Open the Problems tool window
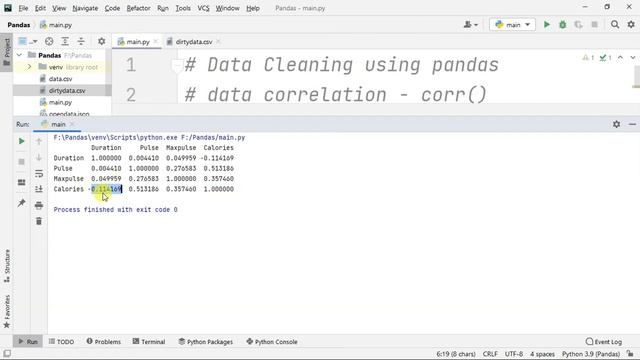Screen dimensions: 640x360 [104, 342]
